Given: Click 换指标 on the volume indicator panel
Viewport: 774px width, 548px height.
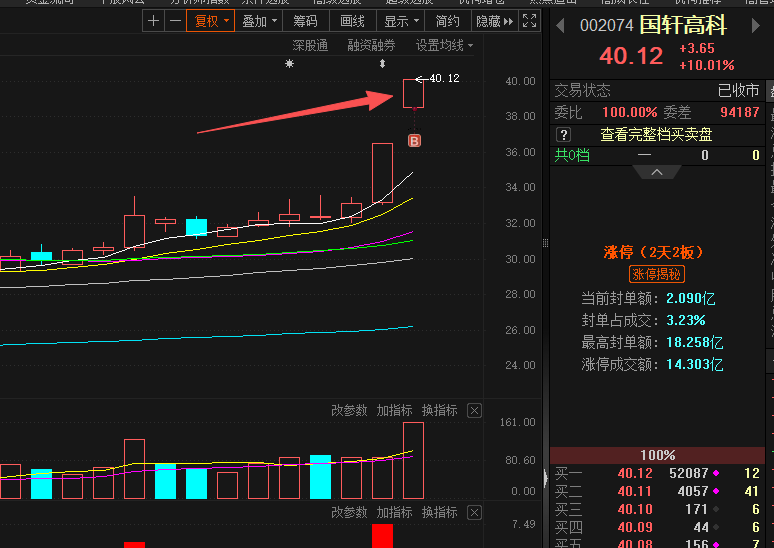Looking at the screenshot, I should click(439, 410).
